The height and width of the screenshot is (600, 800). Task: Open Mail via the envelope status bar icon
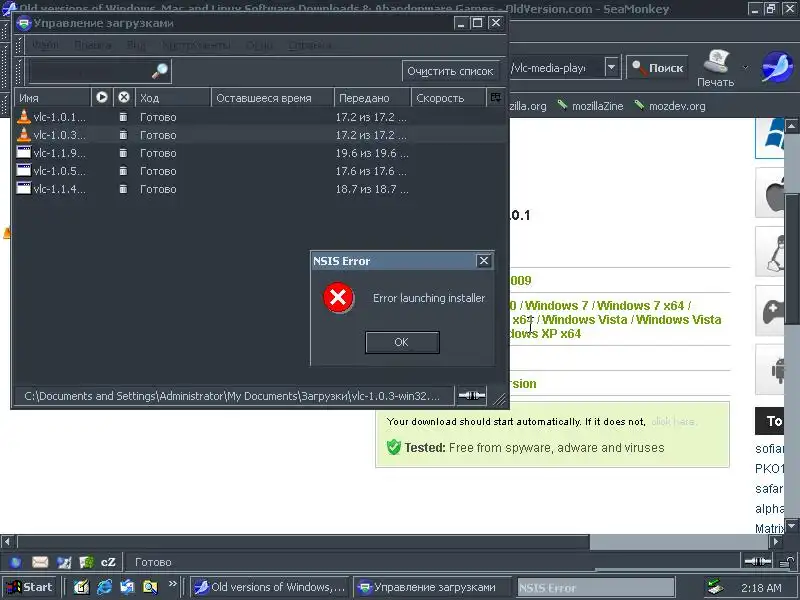point(40,562)
